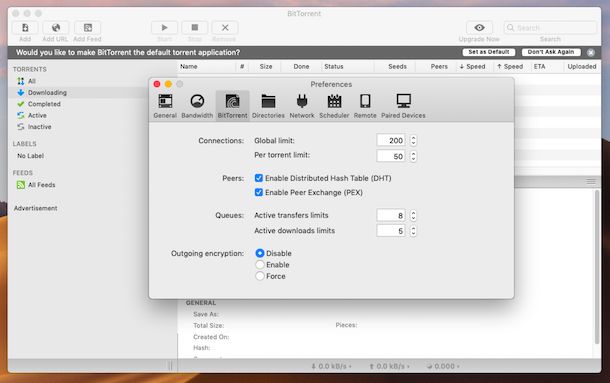Minimize the Preferences window
This screenshot has height=383, width=610.
pos(168,84)
